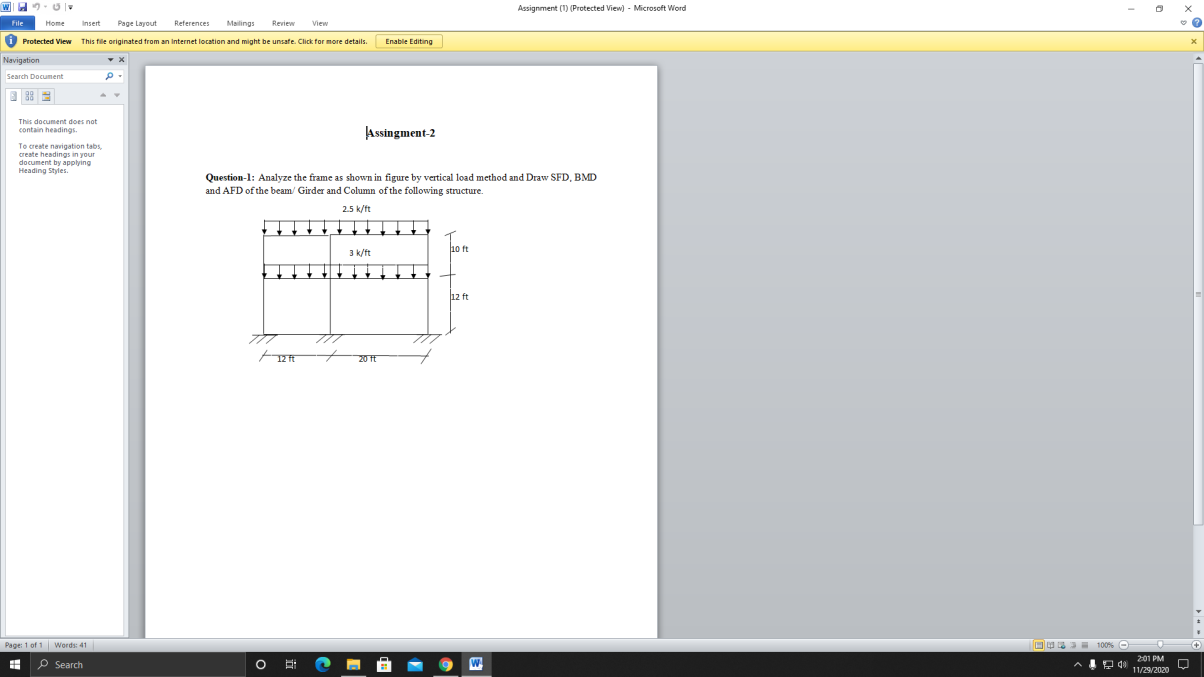The width and height of the screenshot is (1204, 677).
Task: Keep Print Layout view selected
Action: [x=1037, y=645]
